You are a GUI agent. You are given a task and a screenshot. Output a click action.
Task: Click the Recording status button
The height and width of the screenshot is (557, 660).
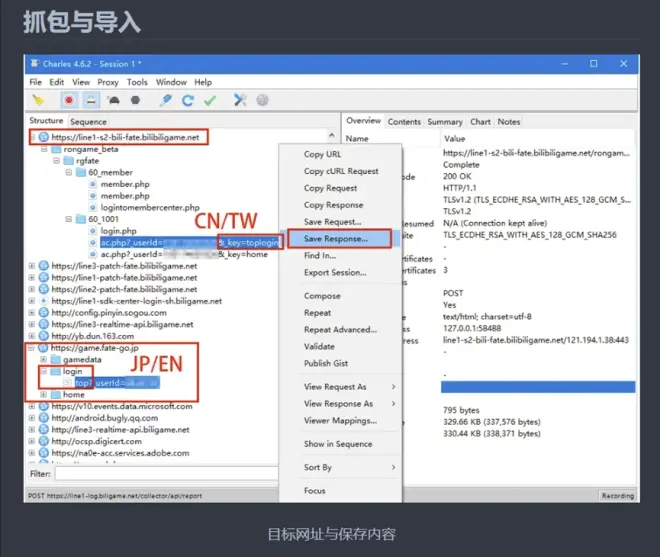(x=617, y=496)
